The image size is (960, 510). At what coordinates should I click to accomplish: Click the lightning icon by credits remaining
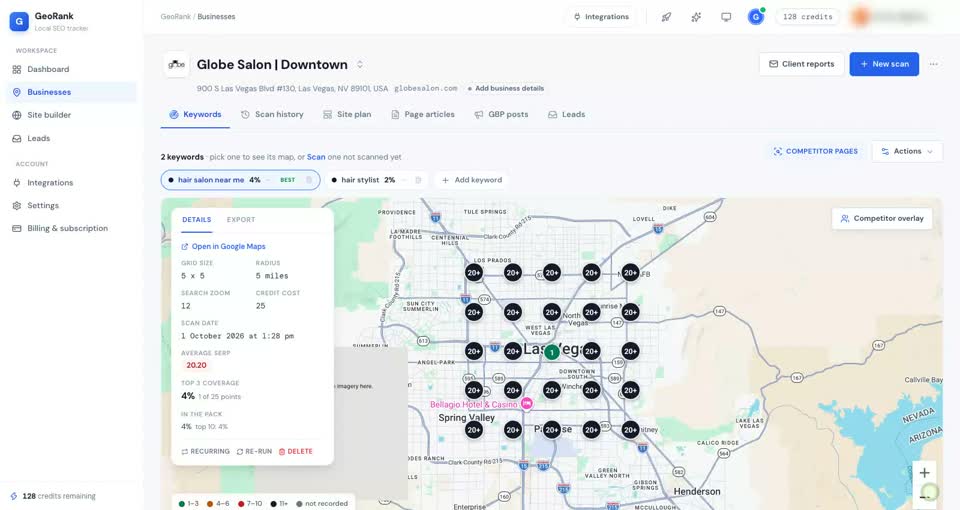click(x=14, y=496)
